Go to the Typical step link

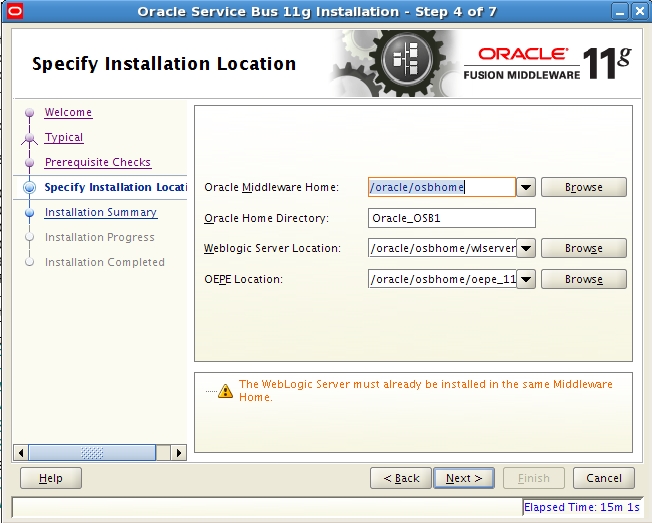(64, 137)
